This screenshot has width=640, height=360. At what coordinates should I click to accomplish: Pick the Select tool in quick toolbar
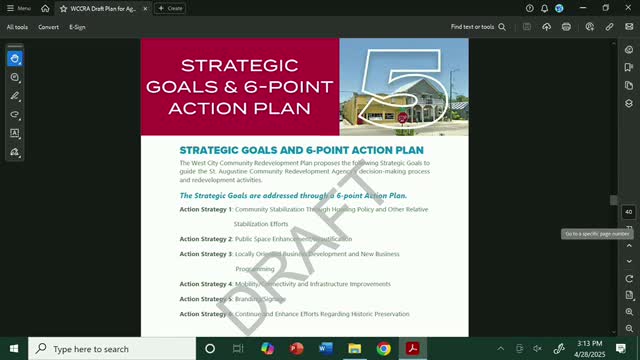pos(15,59)
